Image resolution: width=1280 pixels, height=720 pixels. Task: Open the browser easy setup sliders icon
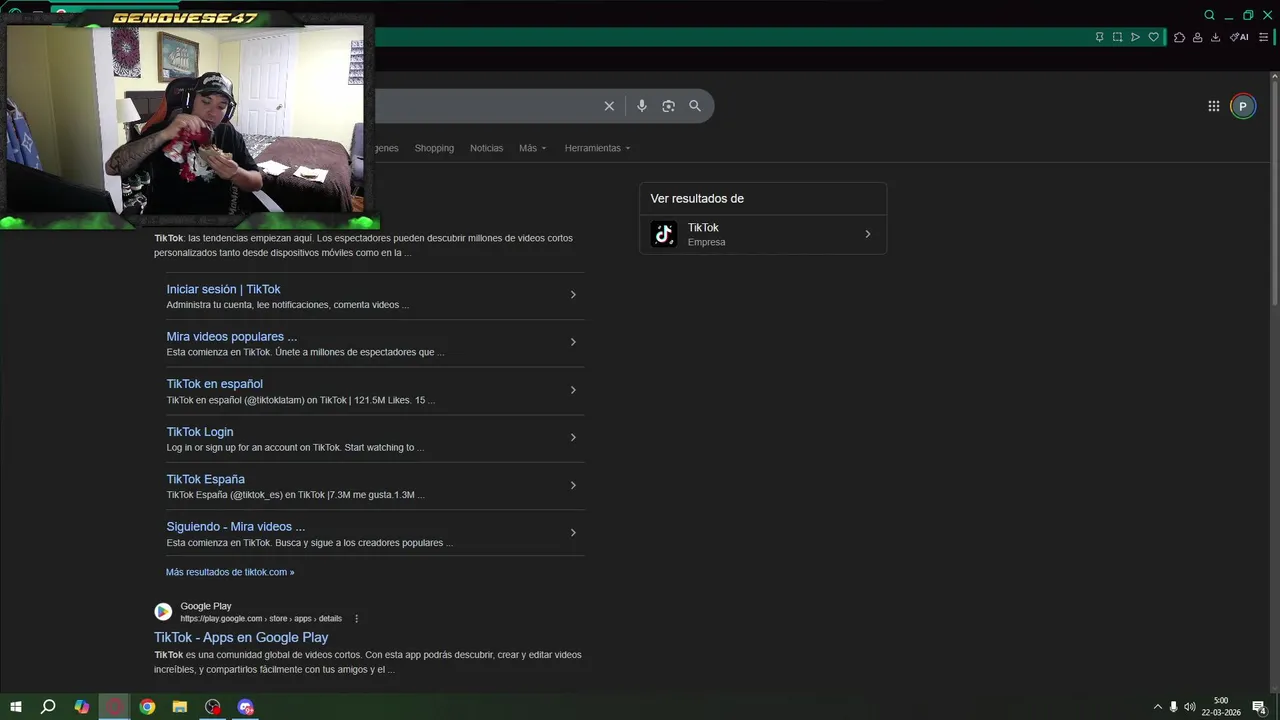pos(1263,37)
